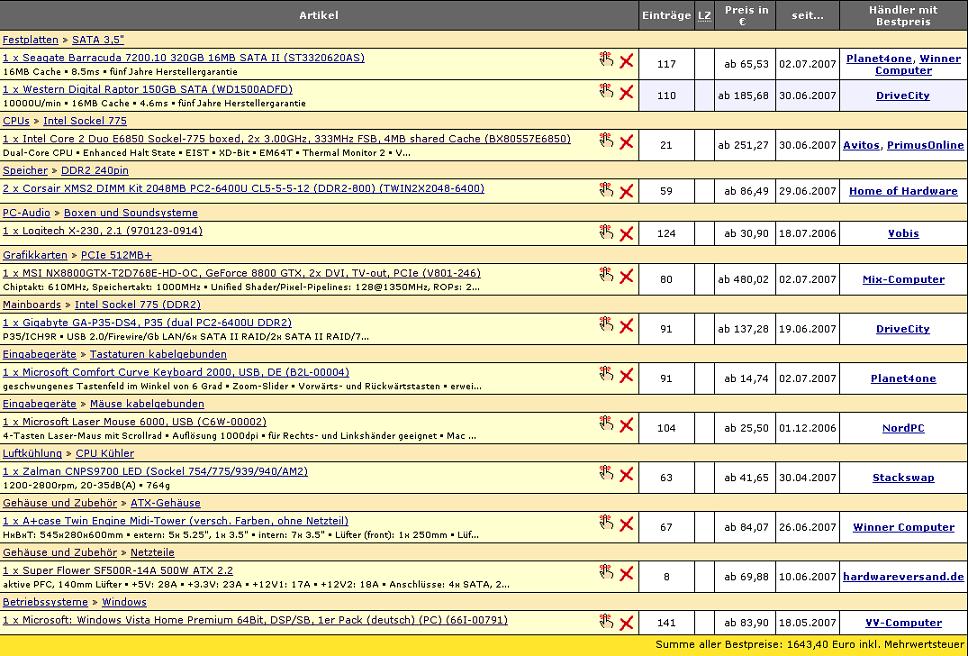
Task: Remove Corsair XMS2 DIMM Kit with X
Action: tap(626, 191)
